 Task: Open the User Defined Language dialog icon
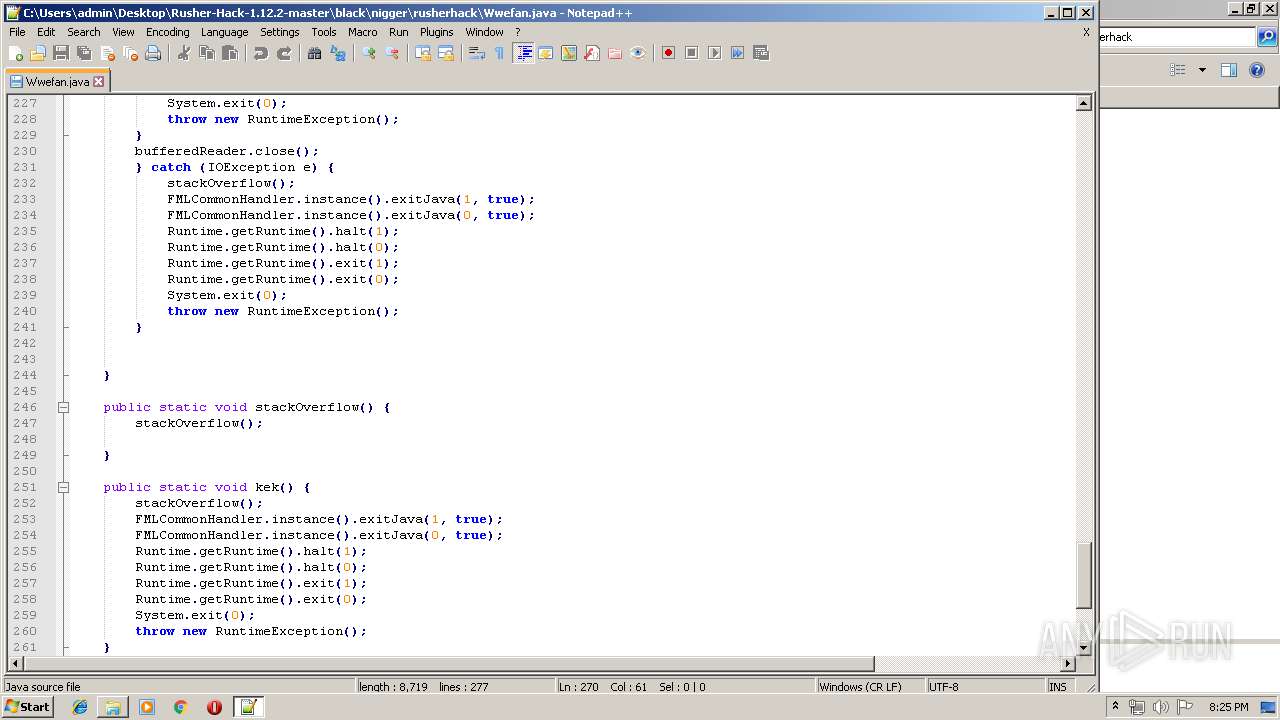click(x=546, y=53)
